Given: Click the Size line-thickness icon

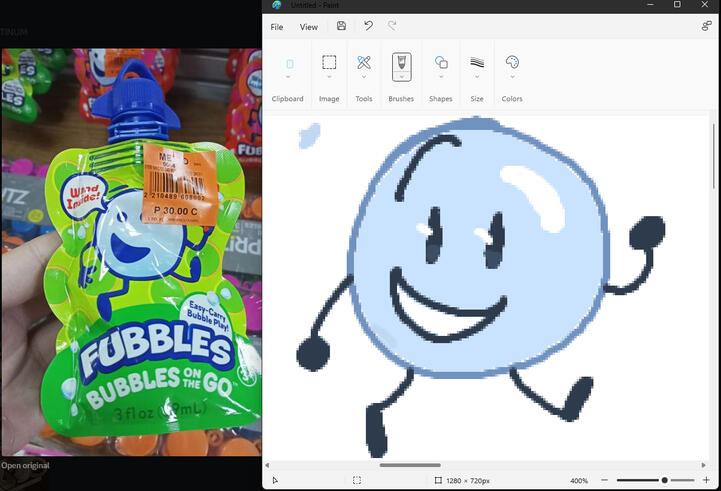Looking at the screenshot, I should [477, 62].
